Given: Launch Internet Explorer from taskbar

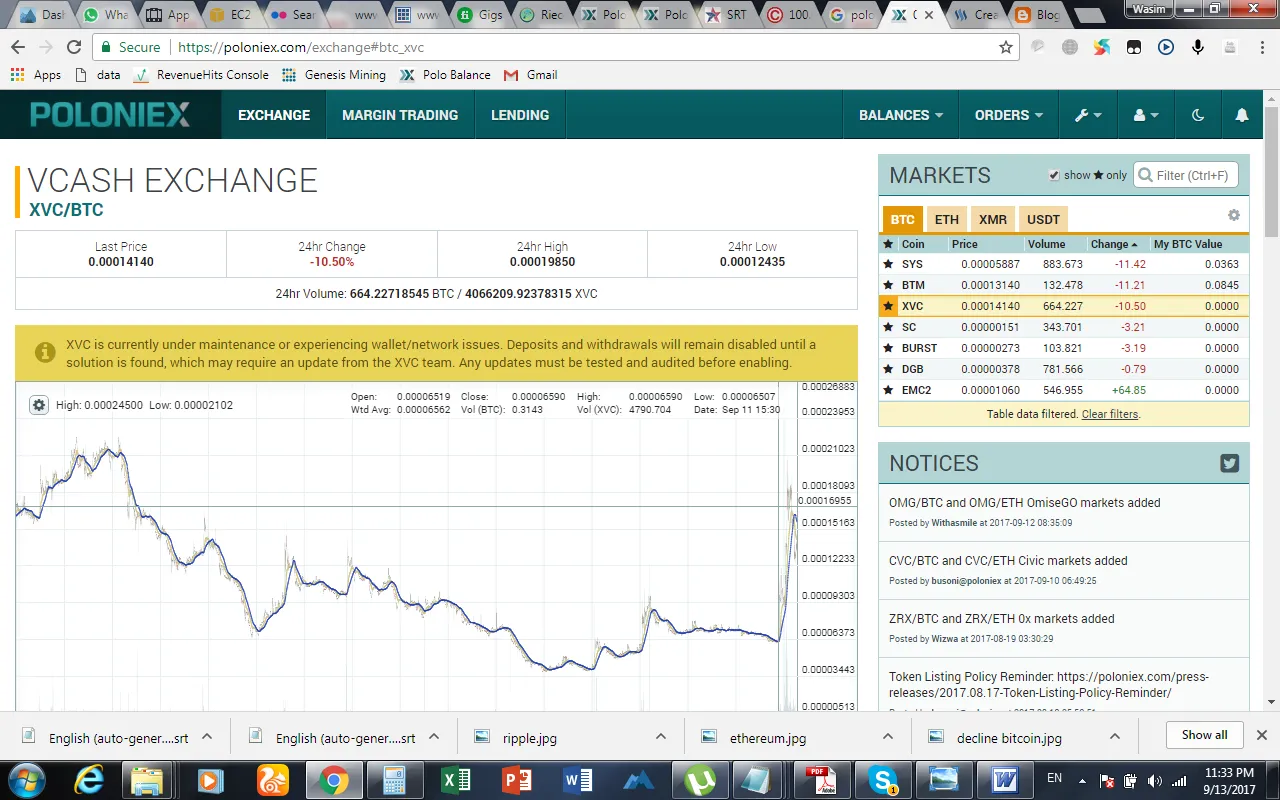Looking at the screenshot, I should pos(89,780).
